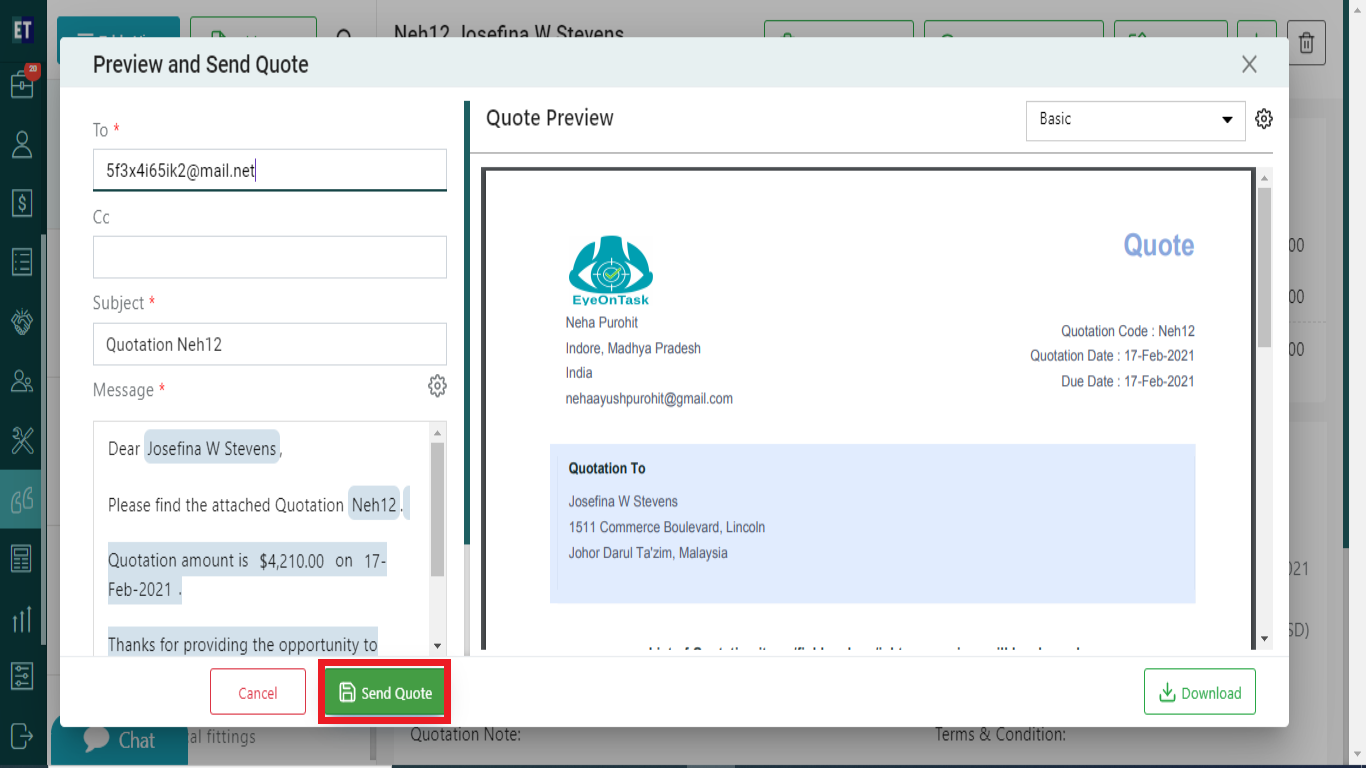This screenshot has height=768, width=1366.
Task: Click Neha Purohit name in preview
Action: click(602, 322)
